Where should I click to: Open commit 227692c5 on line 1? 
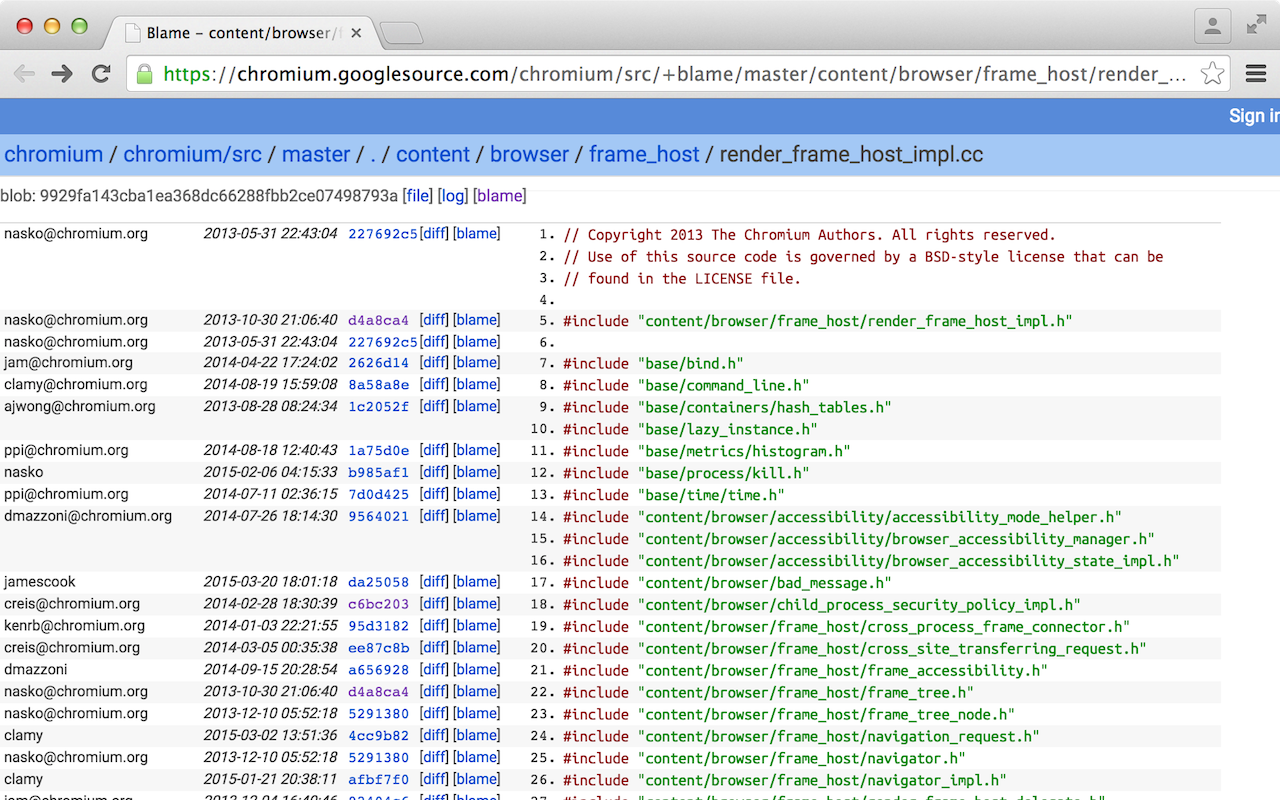point(383,234)
